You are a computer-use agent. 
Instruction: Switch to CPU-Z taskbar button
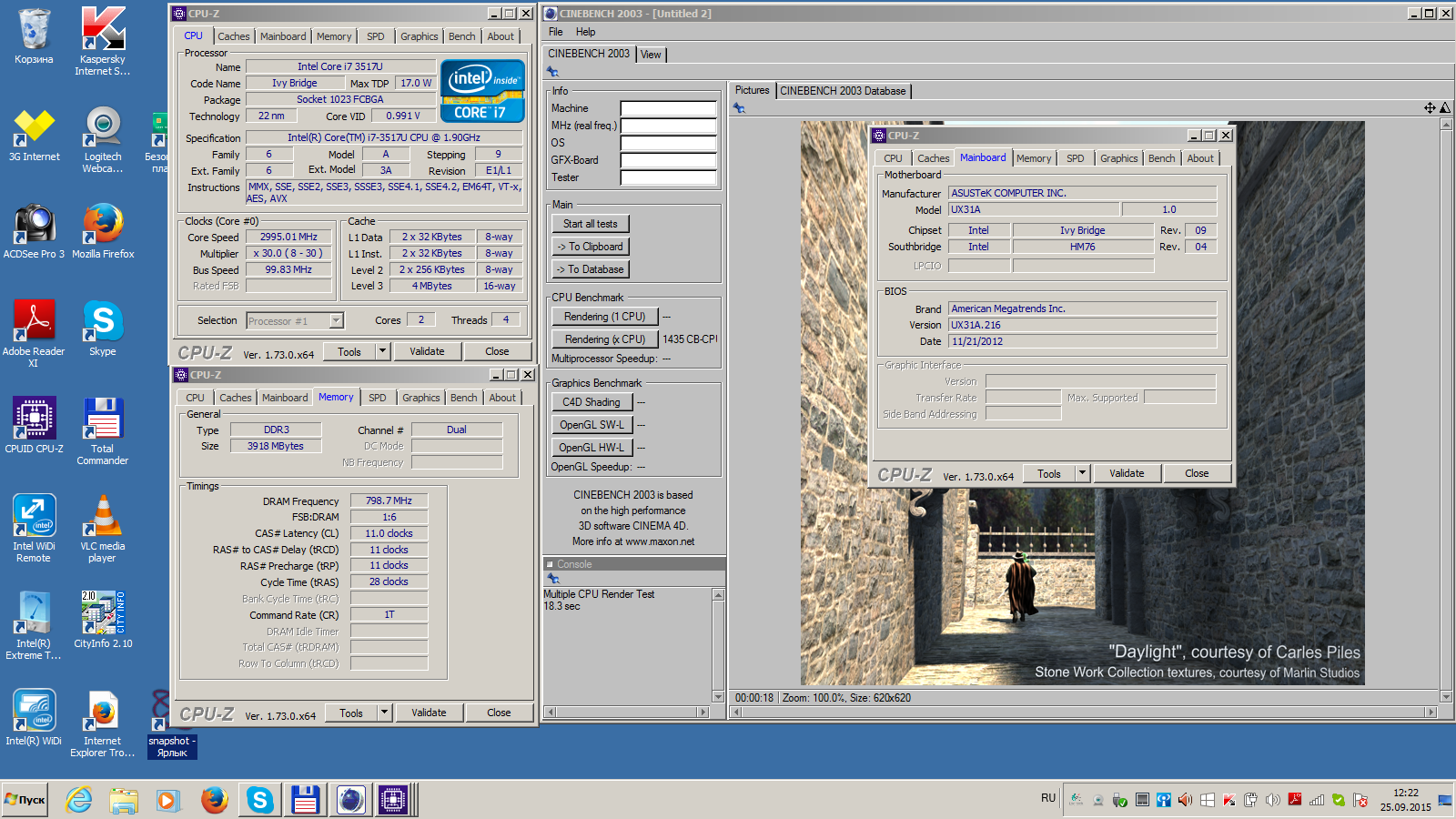(x=394, y=800)
